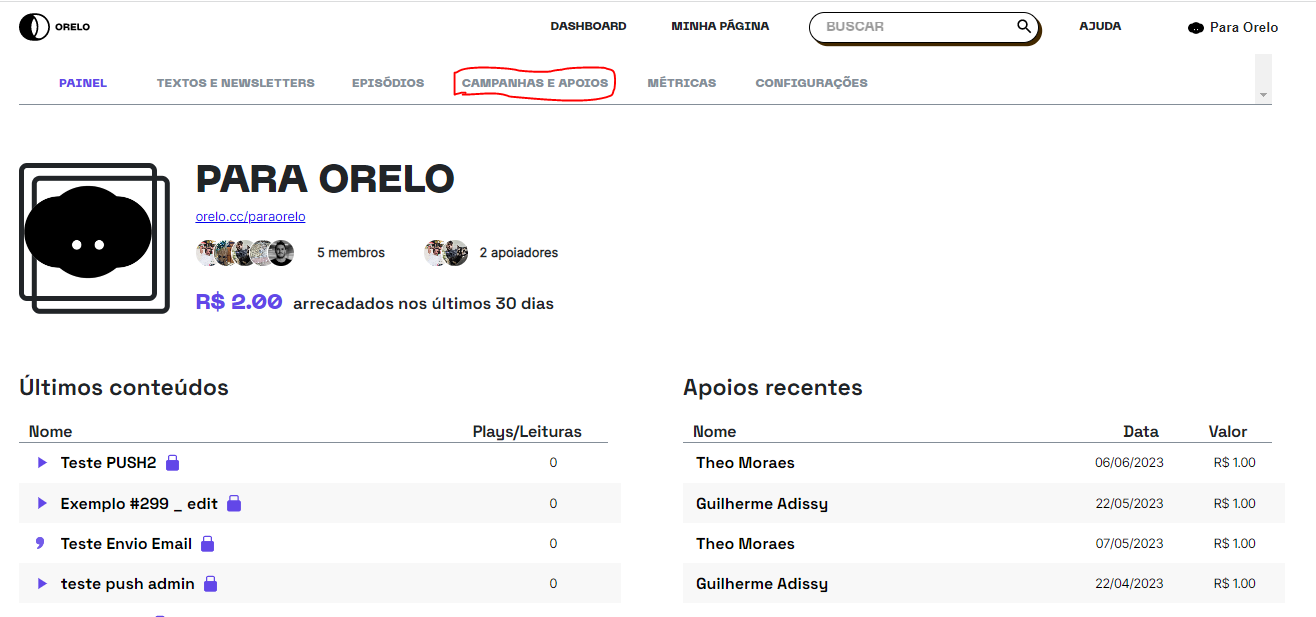This screenshot has width=1316, height=617.
Task: Click the Ajuda link
Action: [x=1100, y=26]
